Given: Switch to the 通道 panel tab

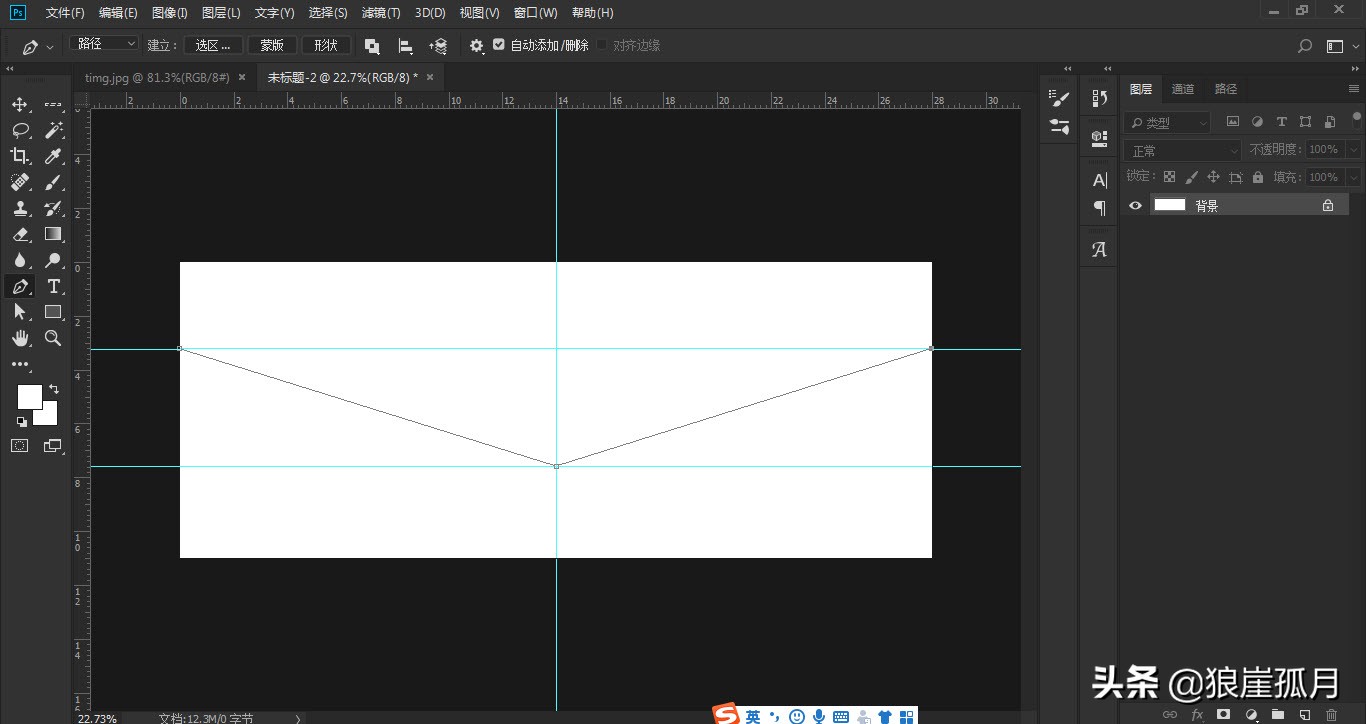Looking at the screenshot, I should (x=1183, y=89).
